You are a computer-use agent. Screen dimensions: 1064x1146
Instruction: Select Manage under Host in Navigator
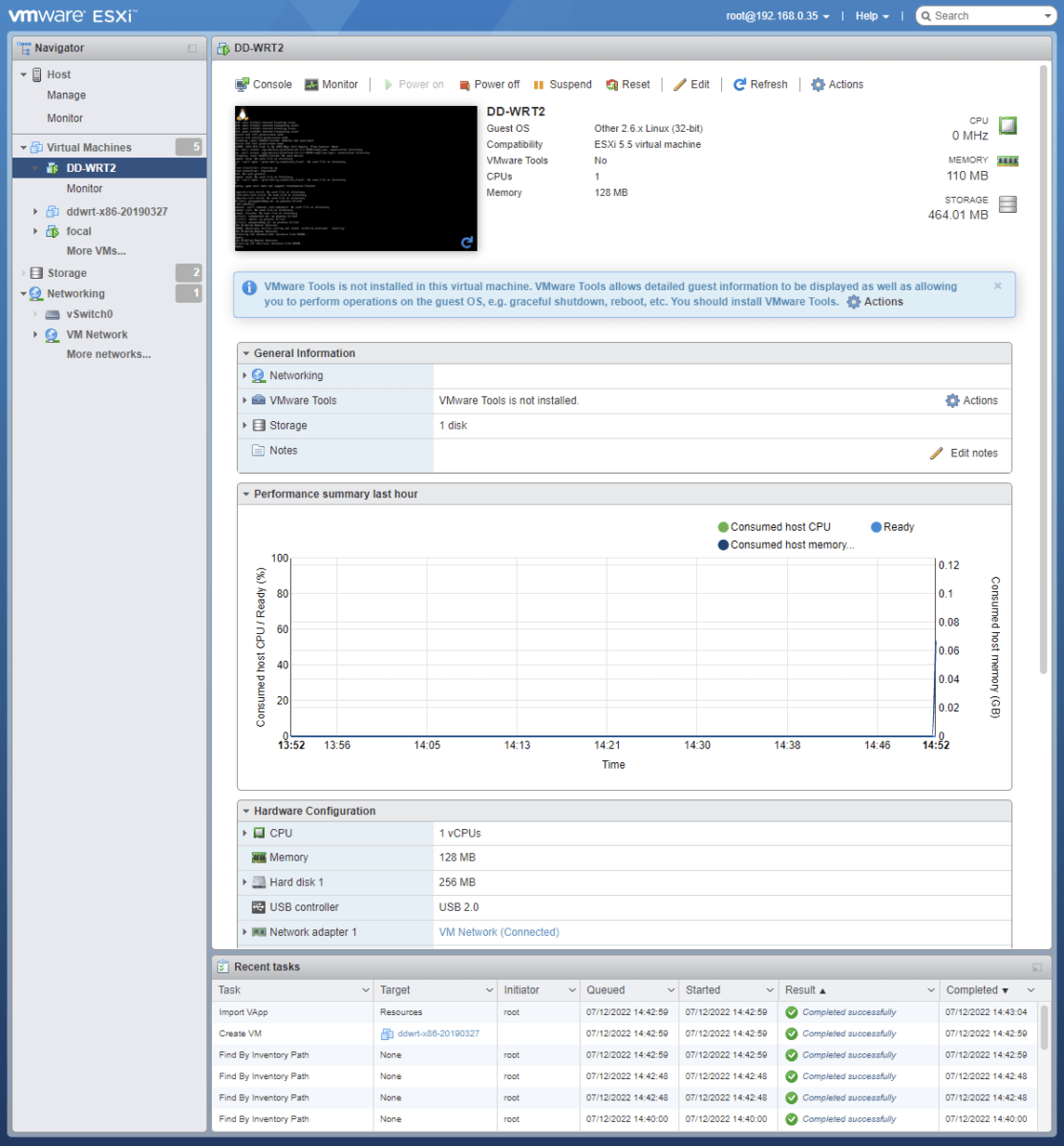click(66, 95)
